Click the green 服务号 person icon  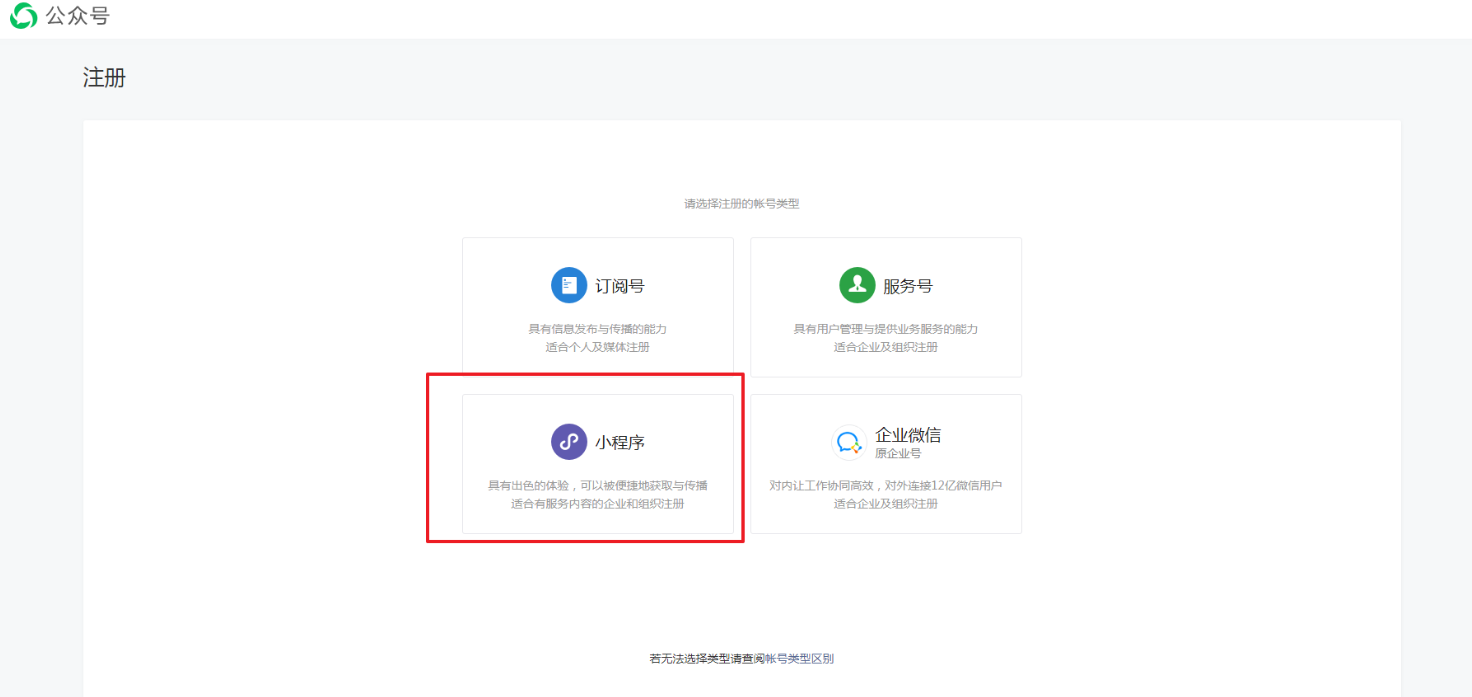(857, 285)
